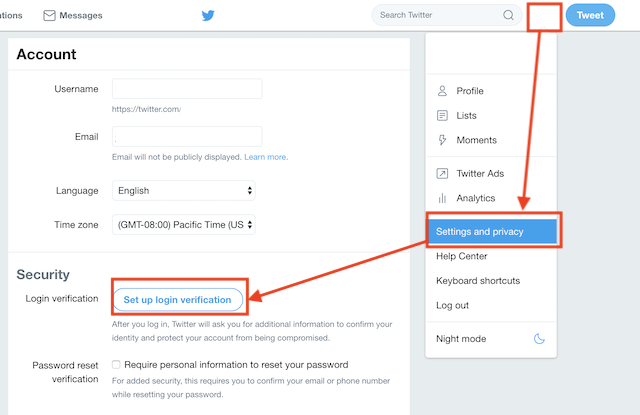Click into the Username text field
Image resolution: width=640 pixels, height=415 pixels.
[187, 89]
